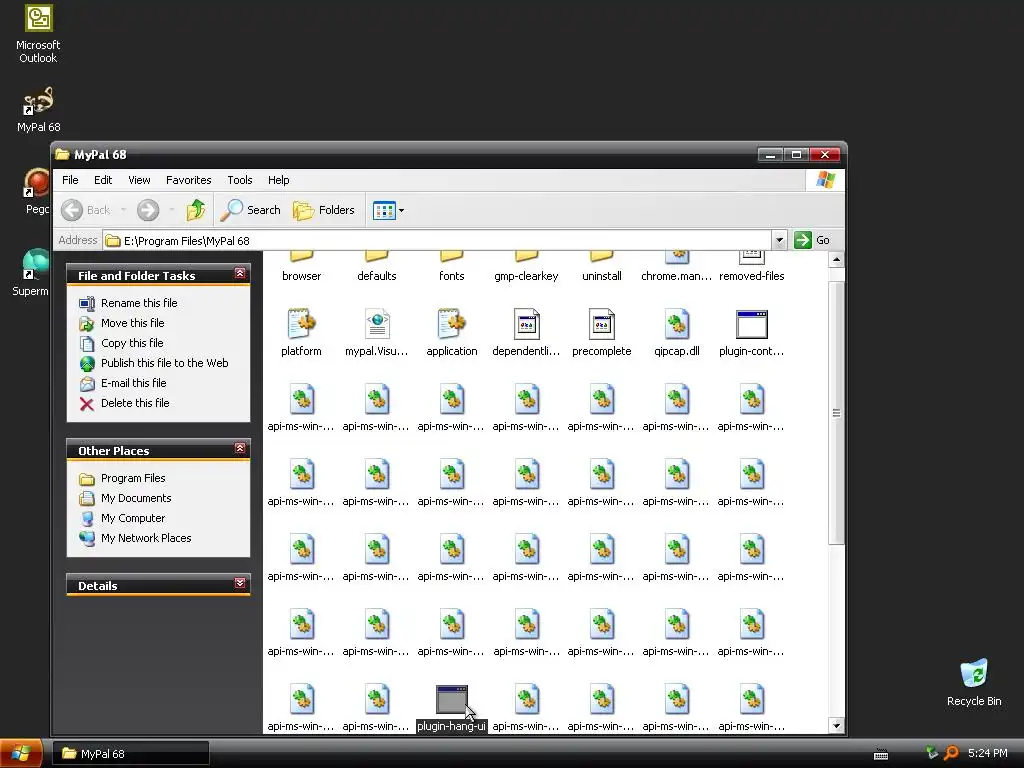The width and height of the screenshot is (1024, 768).
Task: Click MyPal 68 taskbar button
Action: pyautogui.click(x=131, y=754)
